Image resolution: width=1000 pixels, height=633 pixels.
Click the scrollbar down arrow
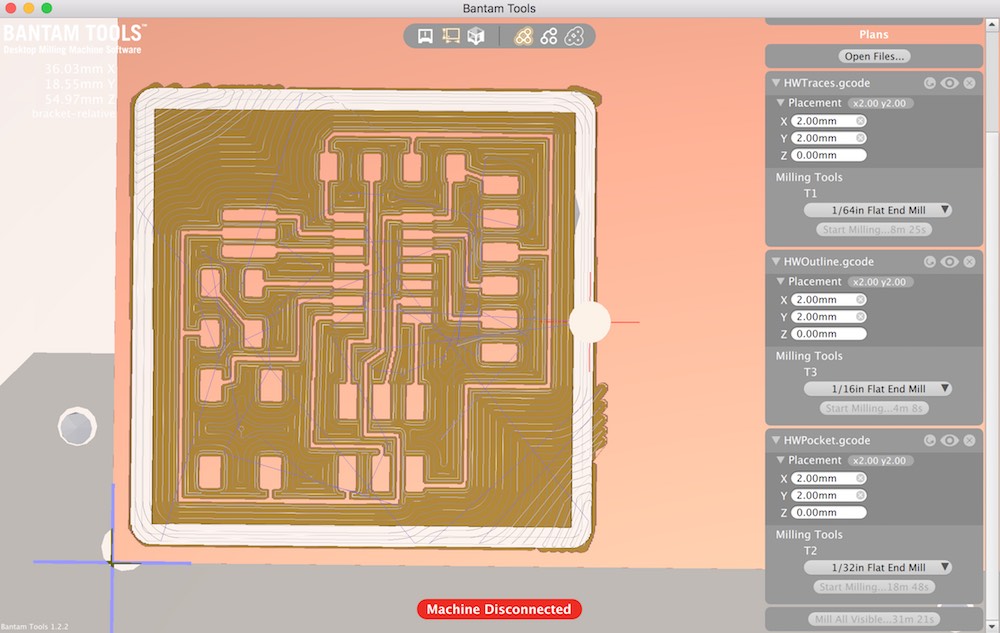pyautogui.click(x=992, y=626)
